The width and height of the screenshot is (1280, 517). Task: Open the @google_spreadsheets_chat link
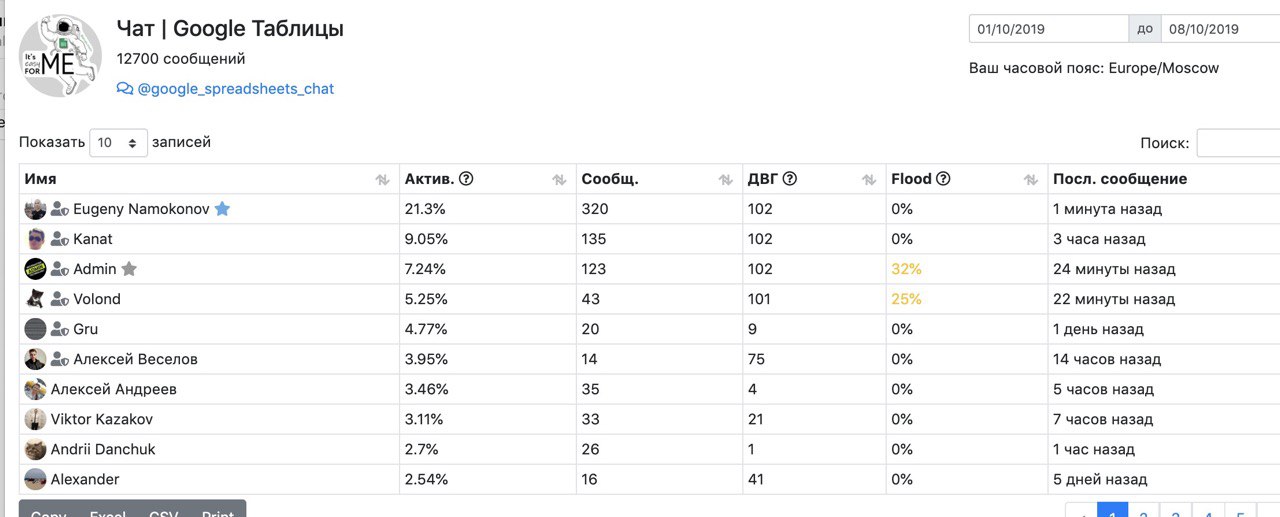[235, 89]
